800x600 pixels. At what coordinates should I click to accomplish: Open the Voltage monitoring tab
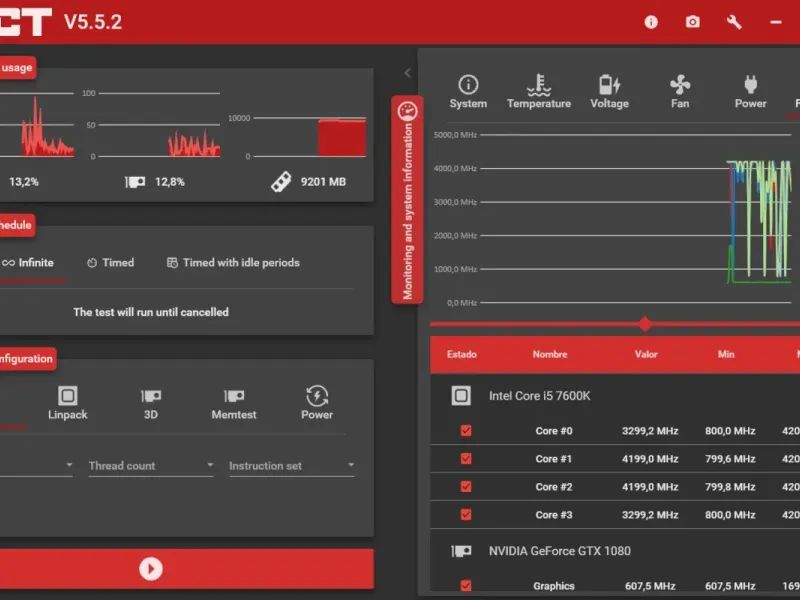[609, 92]
